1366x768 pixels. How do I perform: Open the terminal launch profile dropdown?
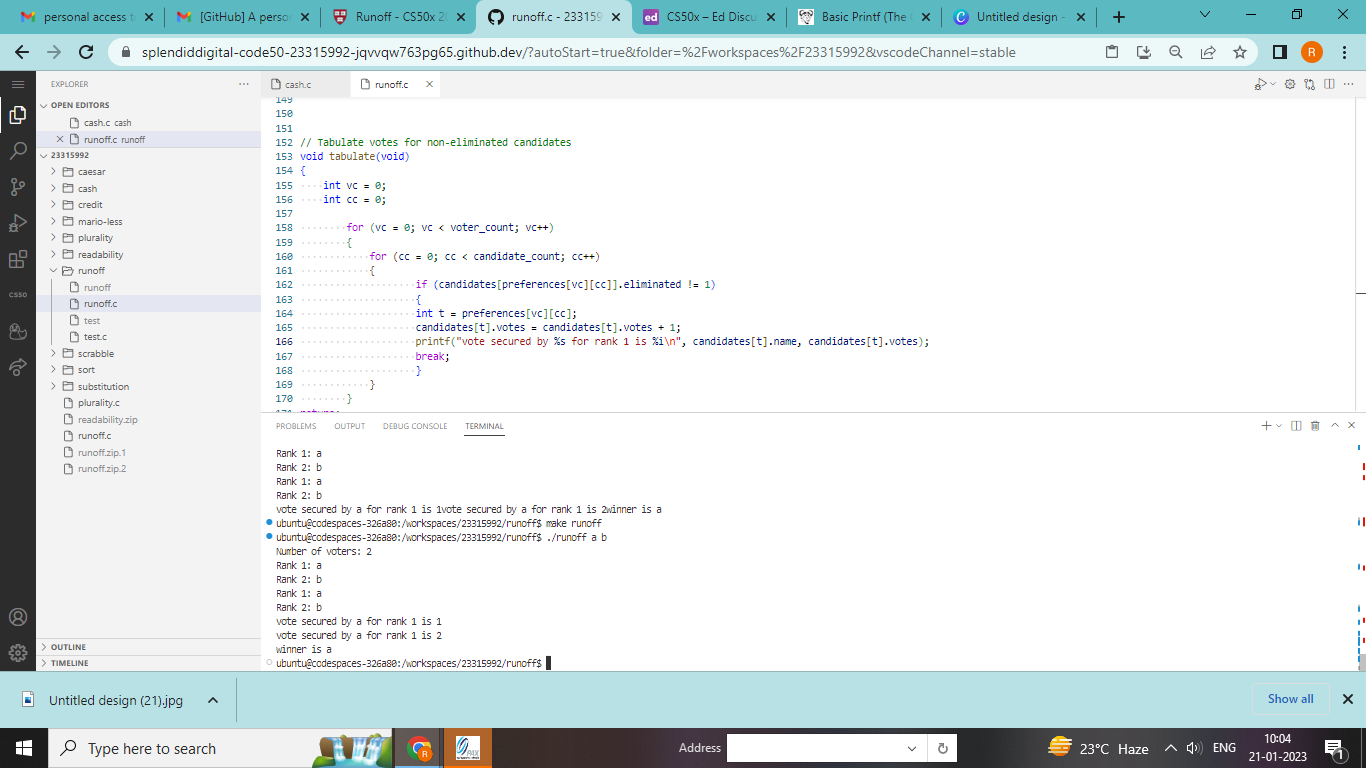(1278, 426)
